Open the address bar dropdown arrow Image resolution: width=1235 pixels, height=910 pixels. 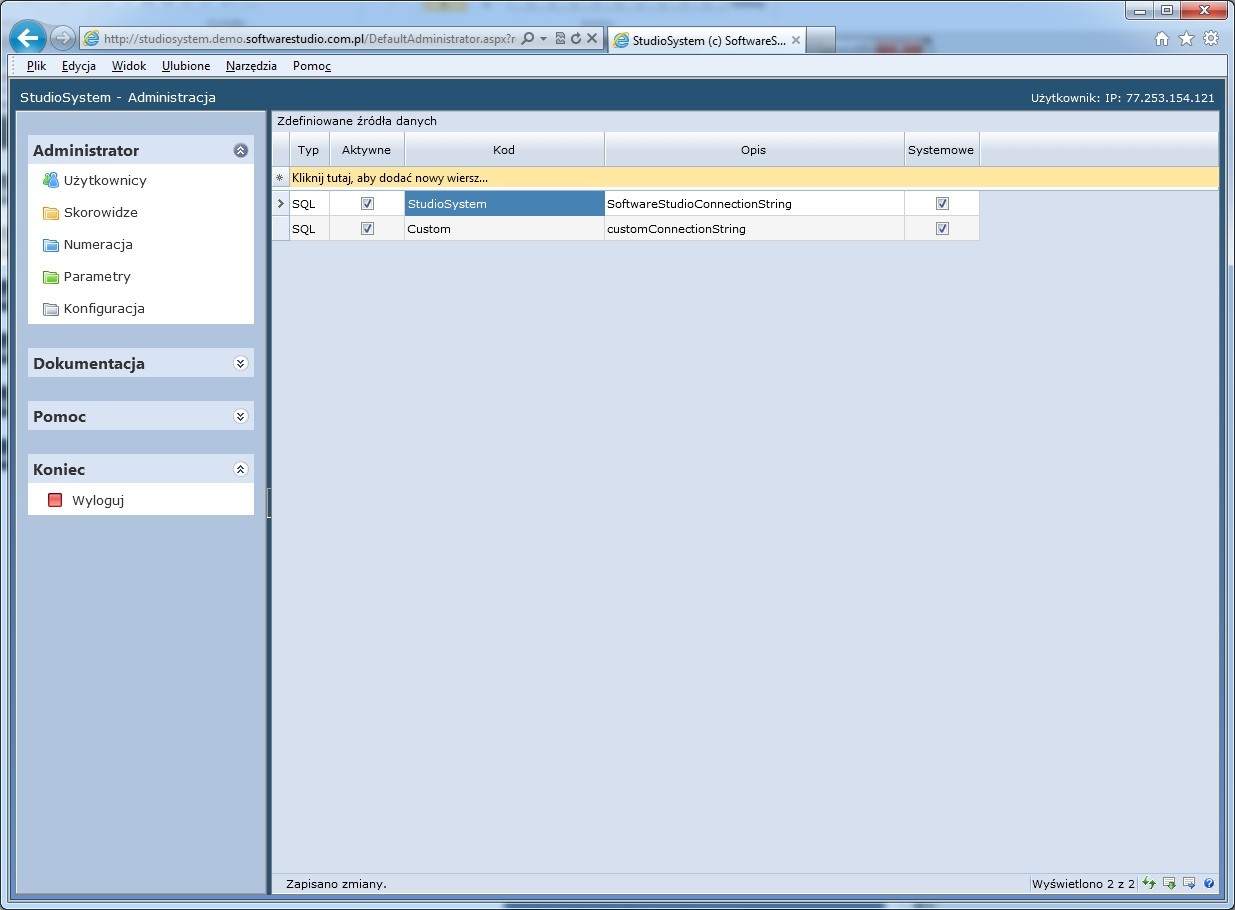click(x=543, y=38)
